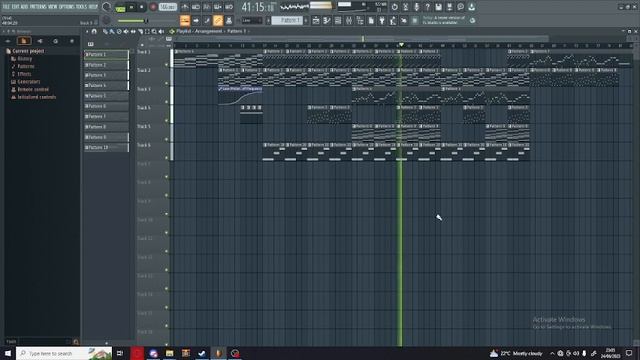Click the save project floppy icon

[438, 7]
